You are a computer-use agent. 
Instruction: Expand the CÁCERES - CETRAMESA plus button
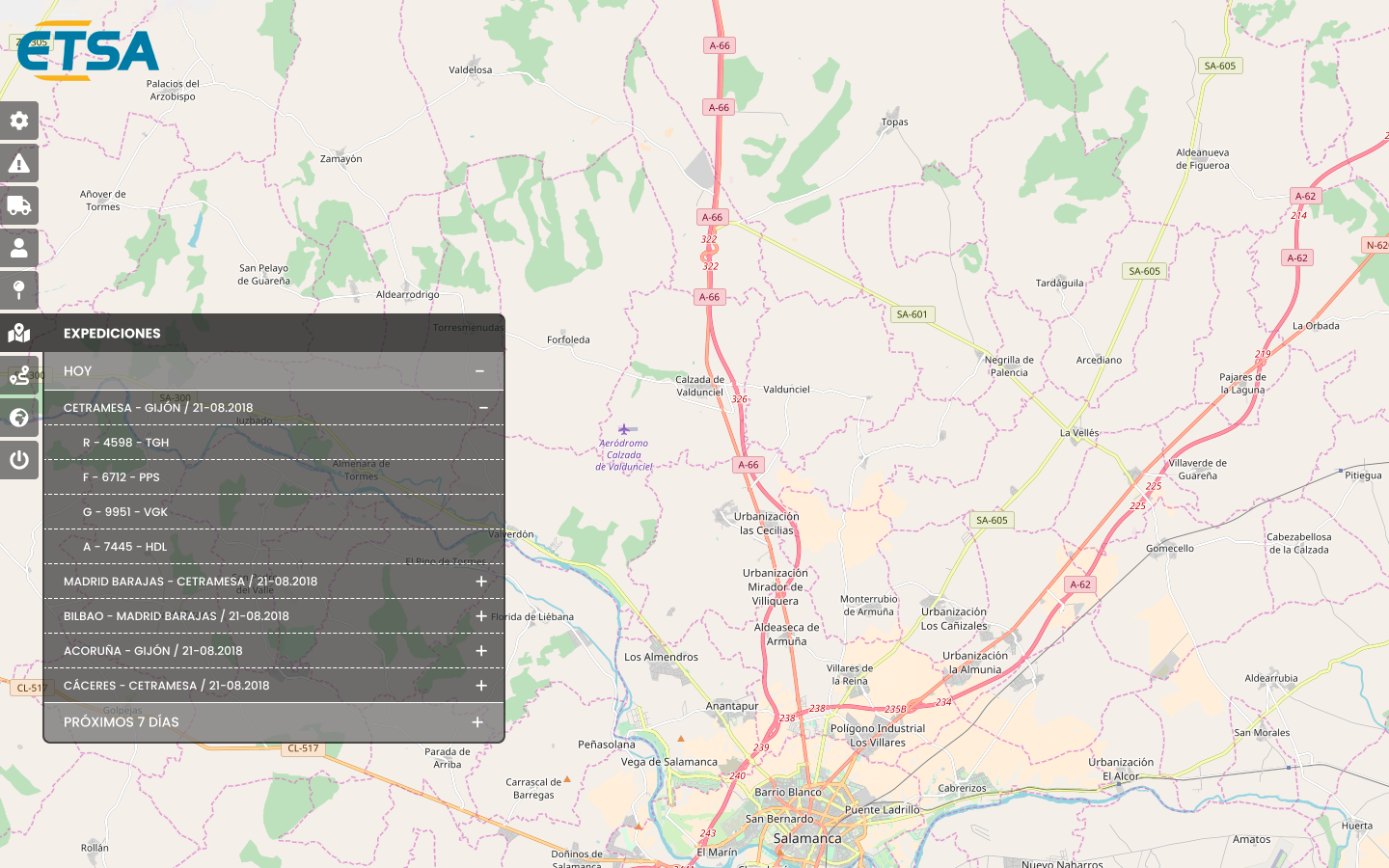(481, 686)
